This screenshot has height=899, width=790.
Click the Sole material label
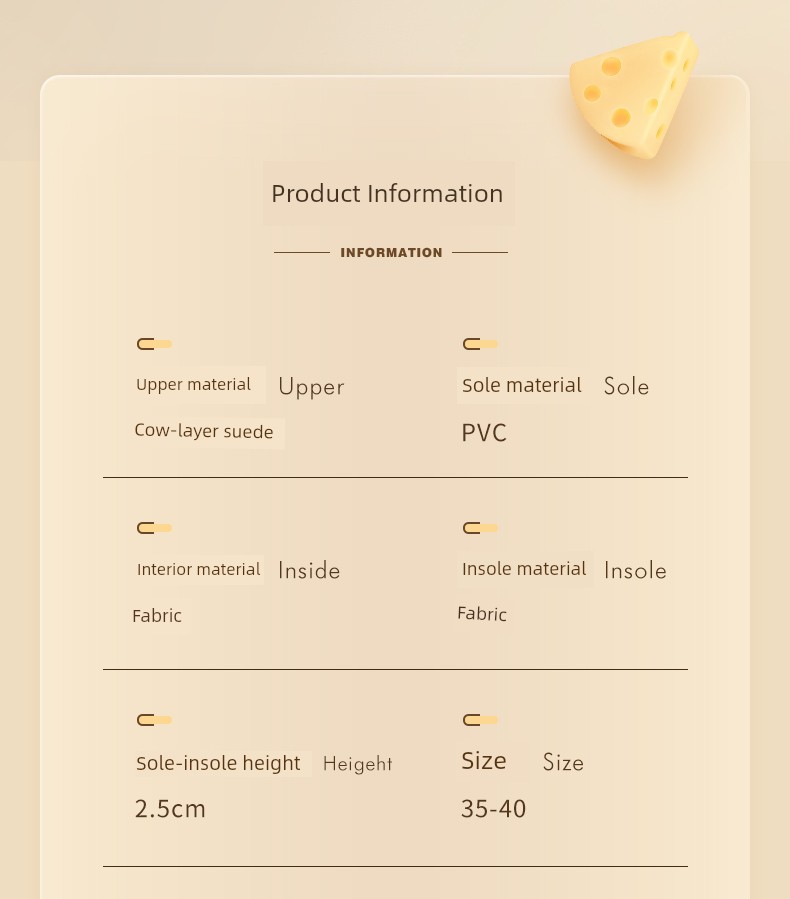coord(522,385)
